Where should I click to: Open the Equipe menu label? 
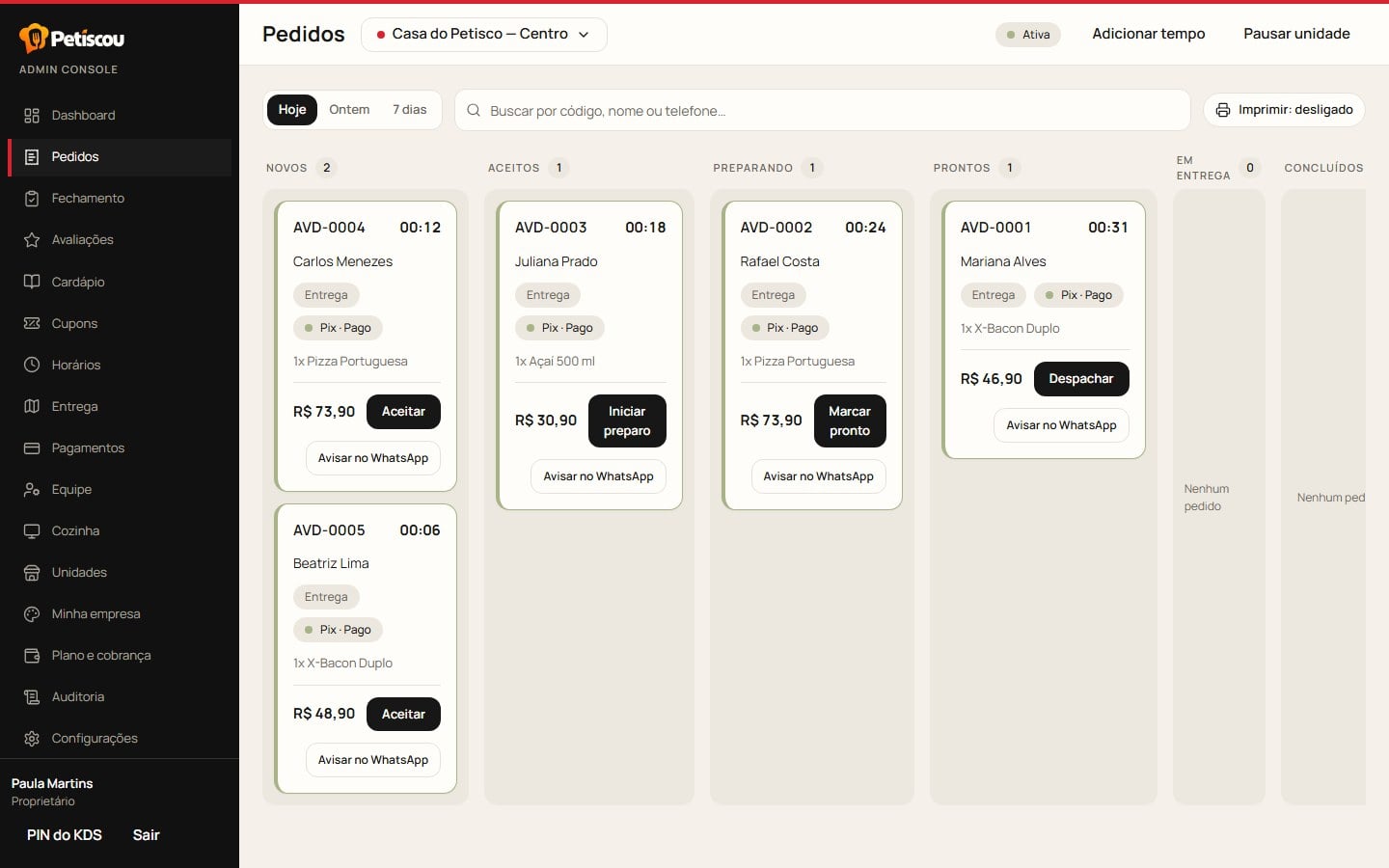coord(71,489)
